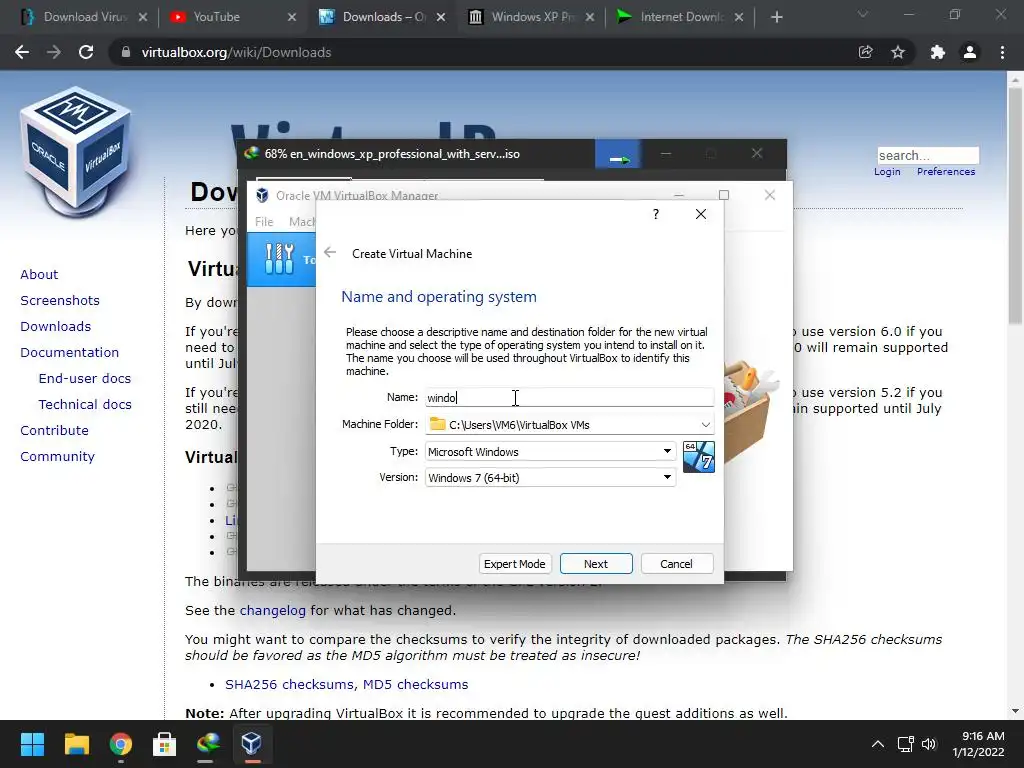The width and height of the screenshot is (1024, 768).
Task: Open the Windows Start menu
Action: tap(32, 744)
